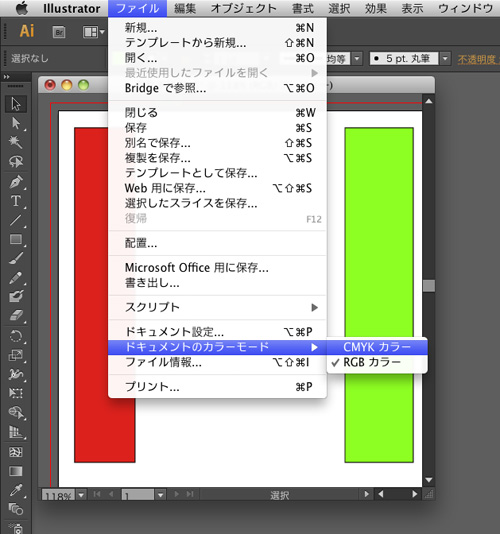The width and height of the screenshot is (500, 534).
Task: Expand ドキュメントのカラーモード submenu
Action: 217,347
